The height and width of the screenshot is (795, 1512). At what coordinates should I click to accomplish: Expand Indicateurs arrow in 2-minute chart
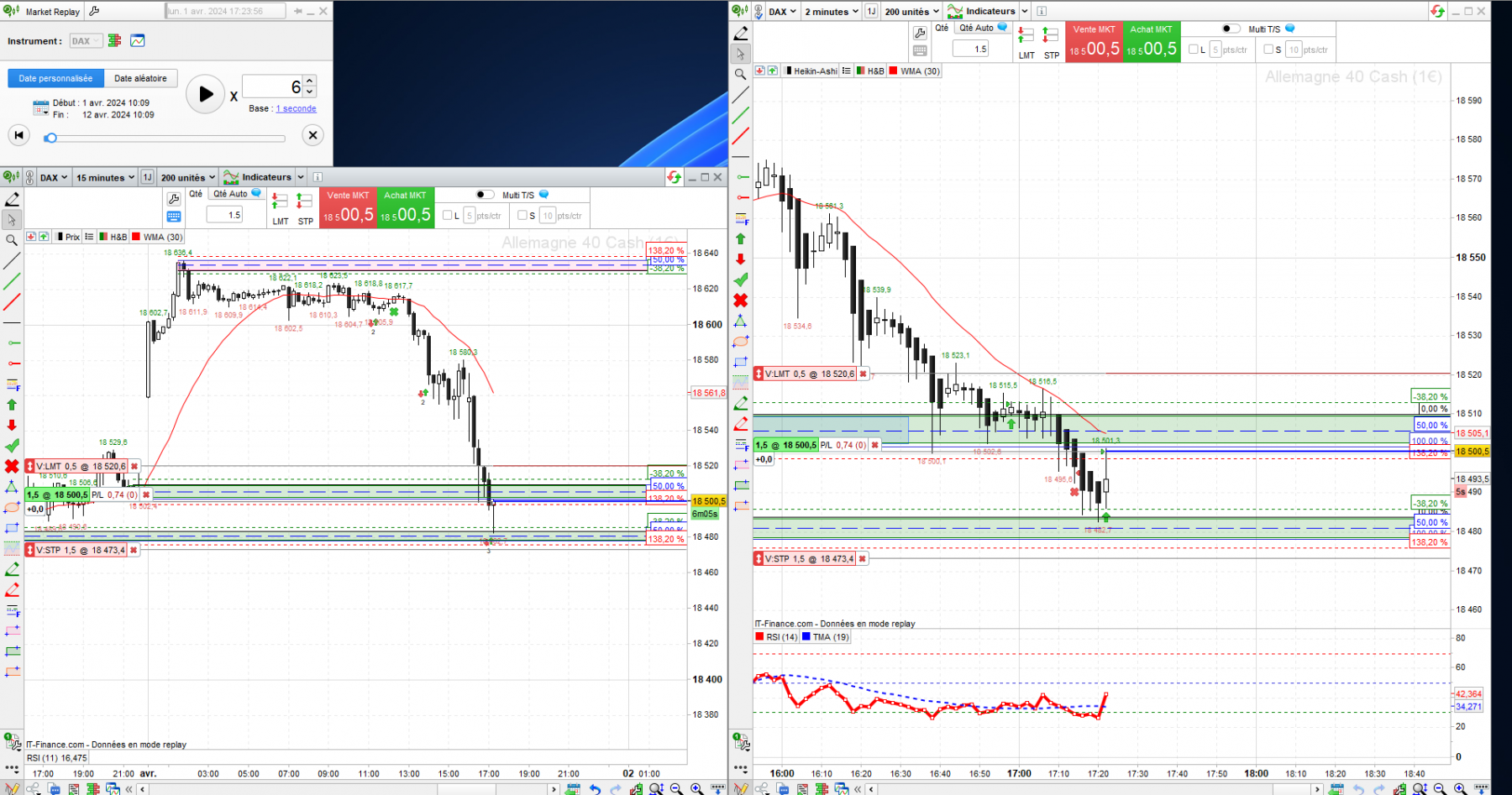click(x=1025, y=11)
